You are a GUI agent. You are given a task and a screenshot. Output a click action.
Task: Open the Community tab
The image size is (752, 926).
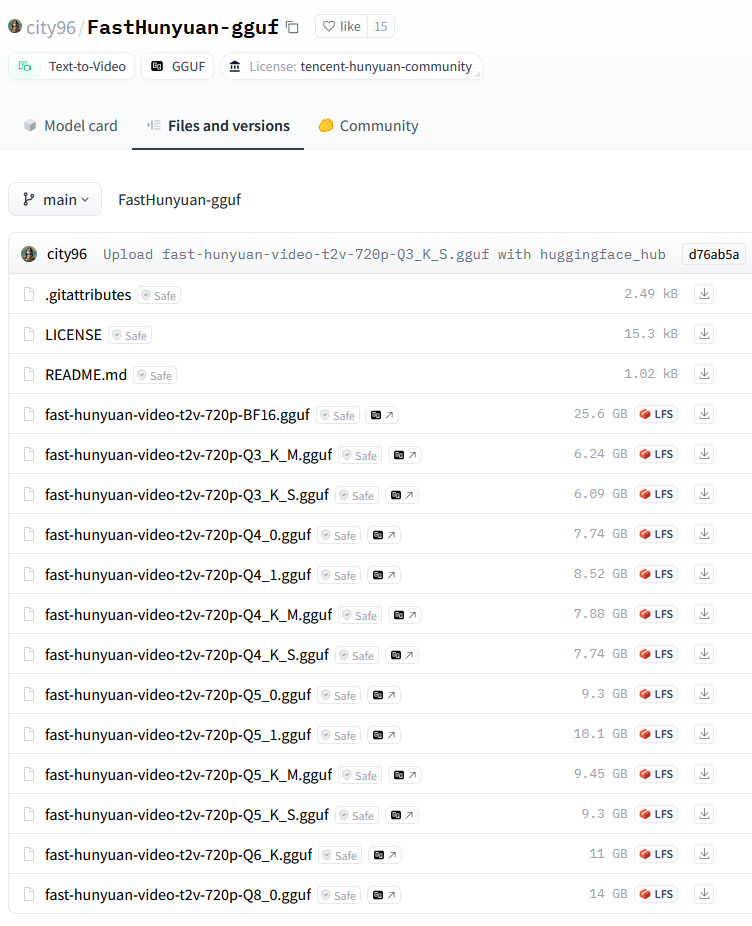(x=368, y=126)
